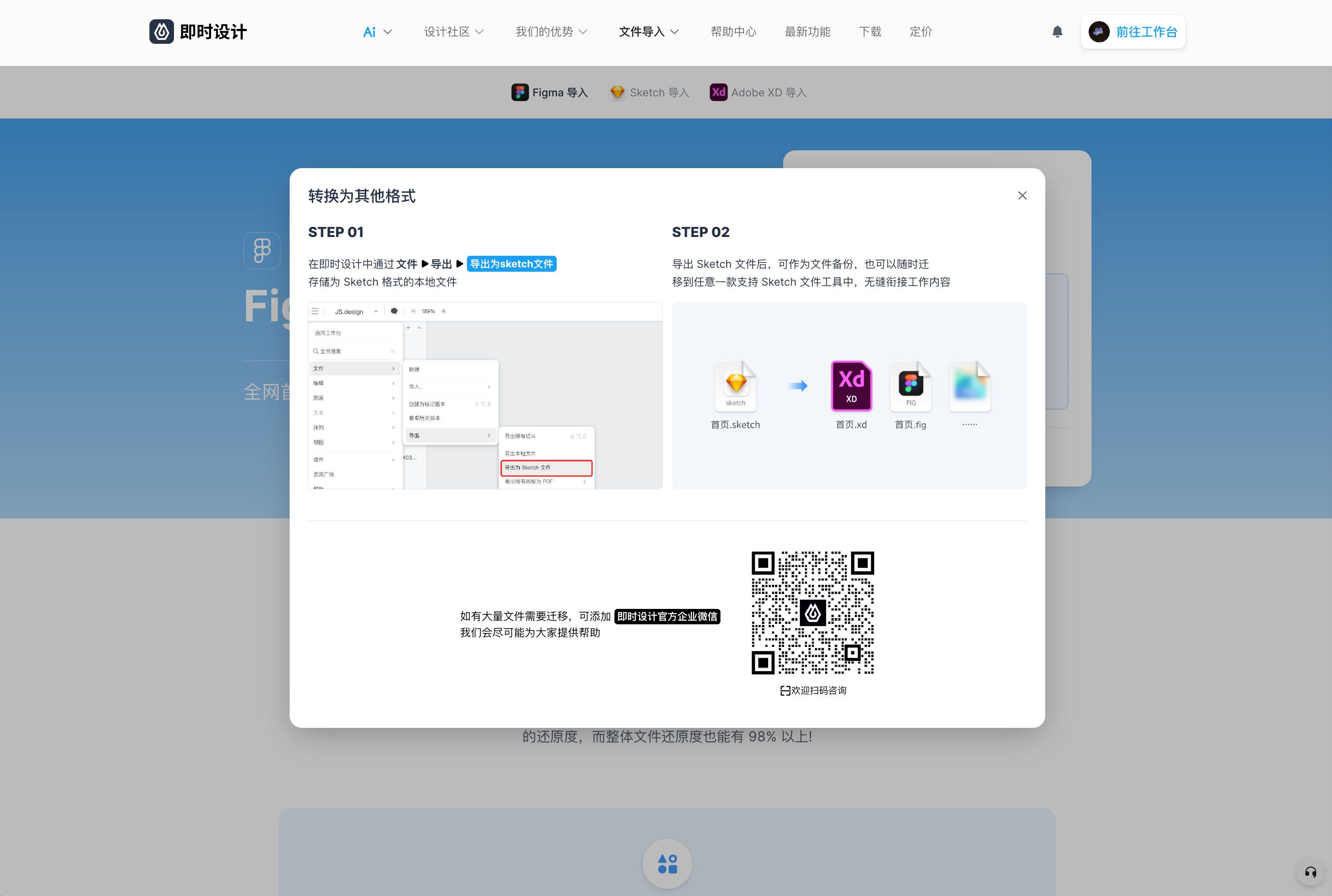1332x896 pixels.
Task: Click the 即时设计 brand name text
Action: pos(213,32)
